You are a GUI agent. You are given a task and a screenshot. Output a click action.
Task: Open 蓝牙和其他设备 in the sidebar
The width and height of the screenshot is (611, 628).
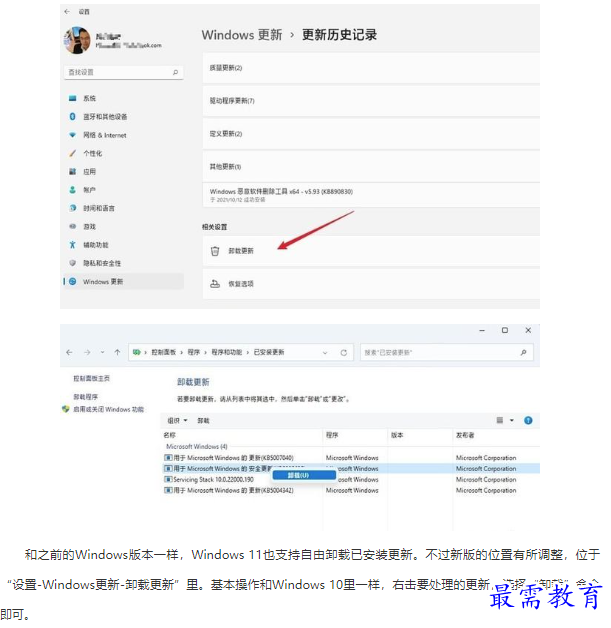click(124, 117)
